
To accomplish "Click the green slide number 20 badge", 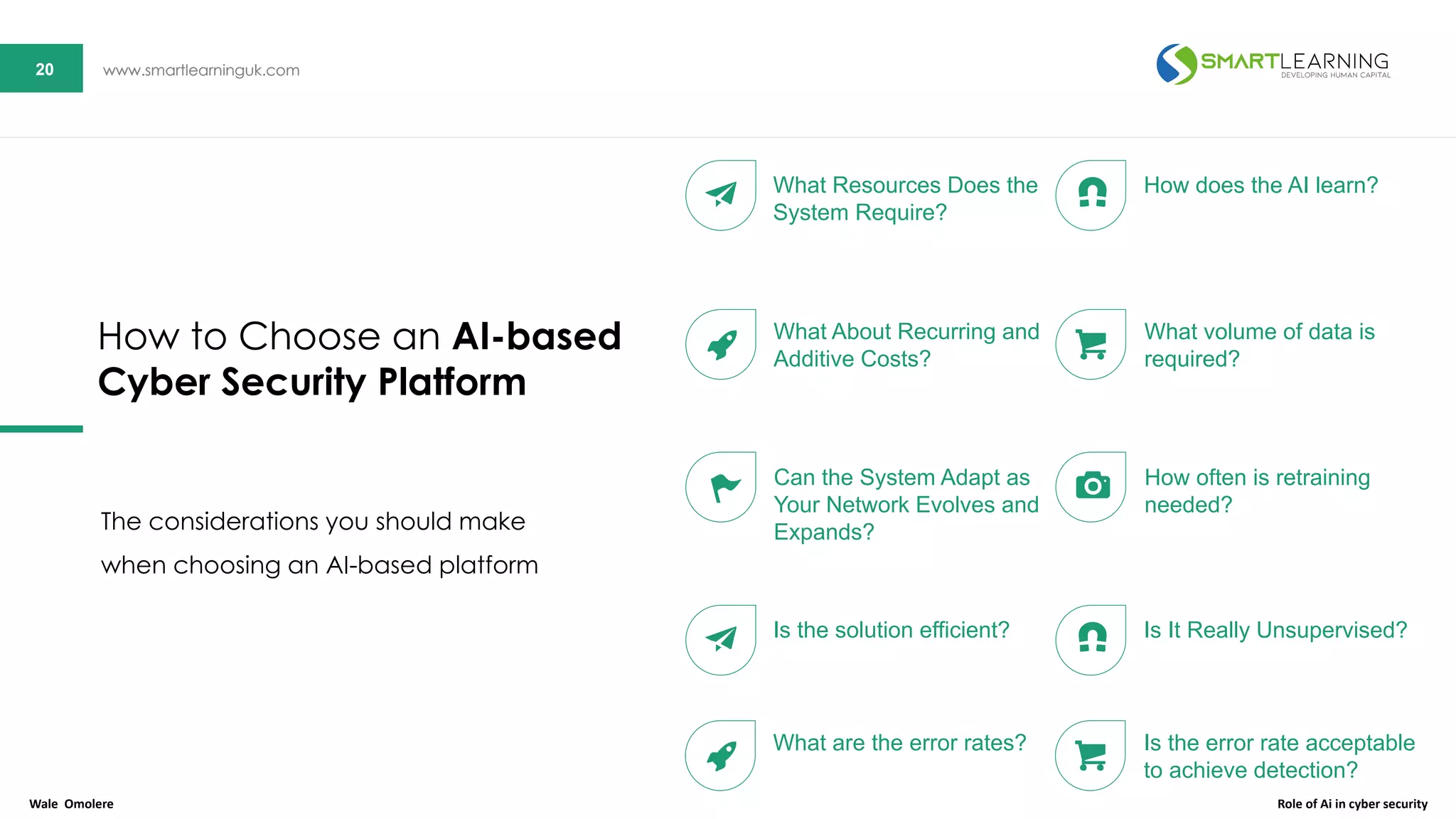I will (x=42, y=69).
